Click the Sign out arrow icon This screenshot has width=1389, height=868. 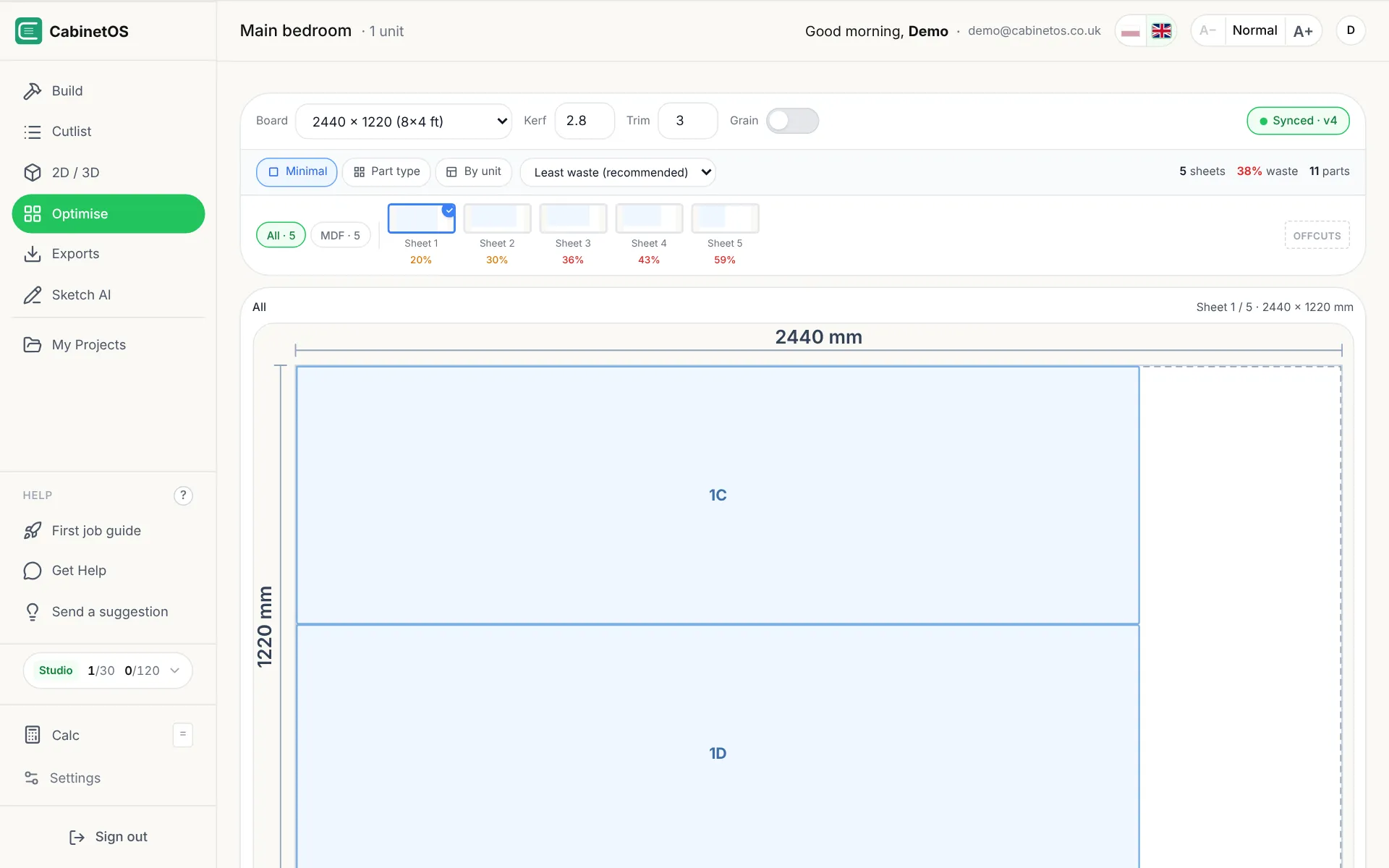(x=77, y=838)
